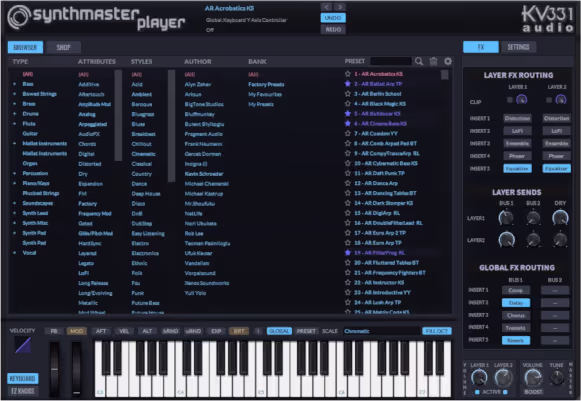Expand the Bowed Strings type category
This screenshot has width=581, height=401.
pyautogui.click(x=14, y=94)
